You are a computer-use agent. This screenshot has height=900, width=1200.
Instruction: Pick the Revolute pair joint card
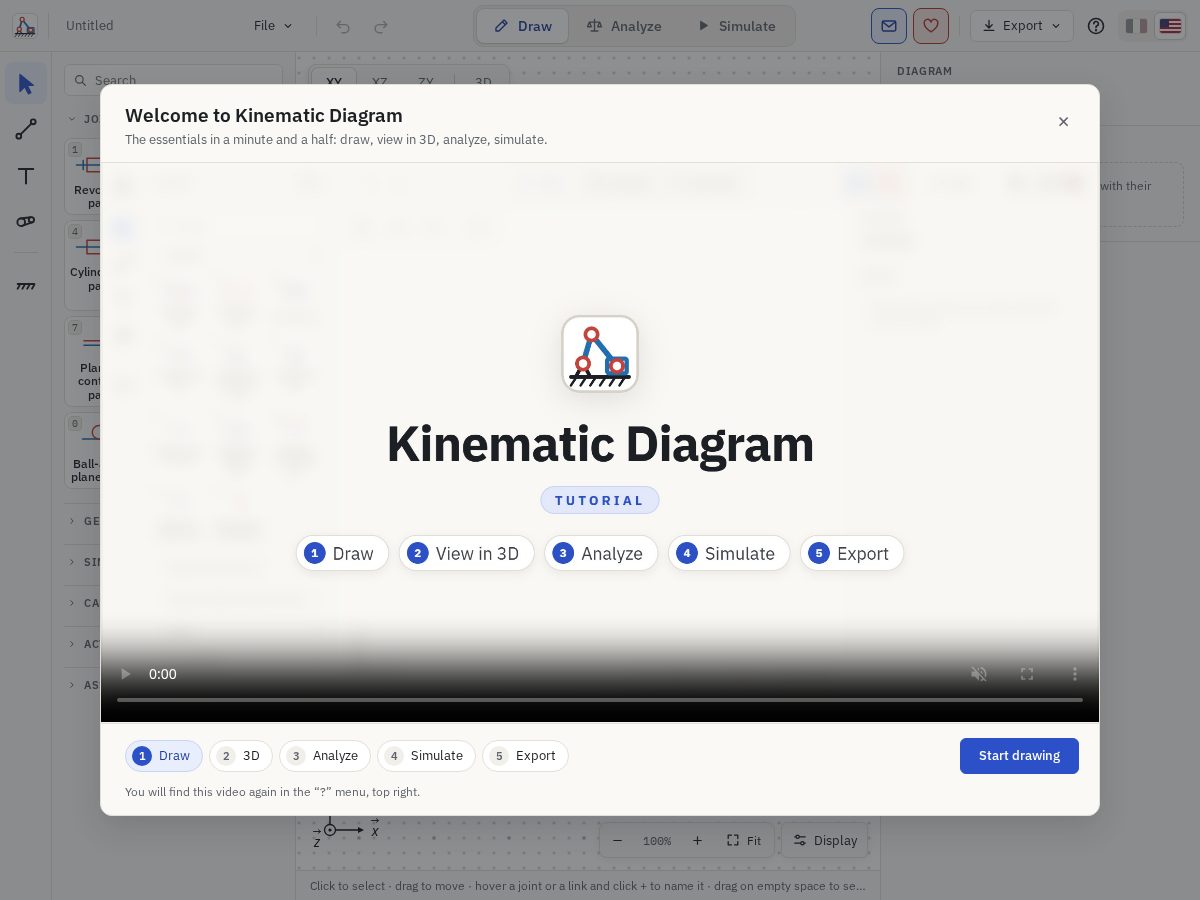84,177
